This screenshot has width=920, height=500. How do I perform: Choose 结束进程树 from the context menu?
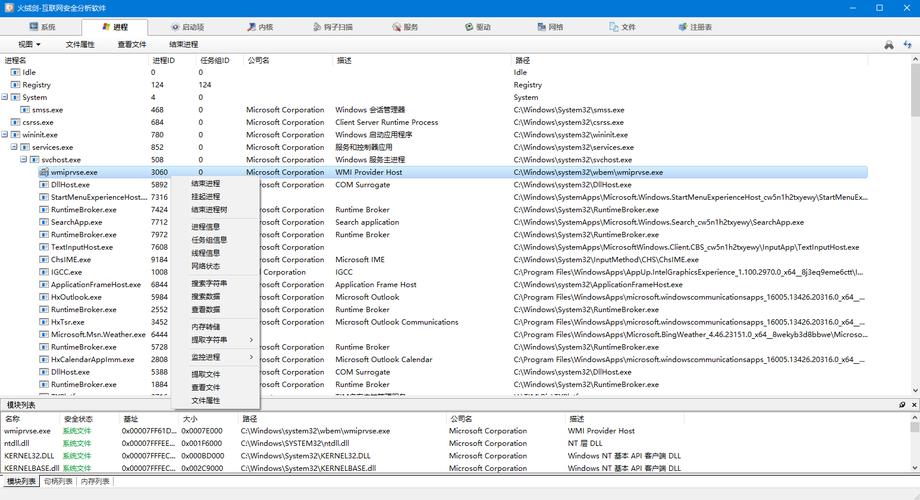[209, 210]
